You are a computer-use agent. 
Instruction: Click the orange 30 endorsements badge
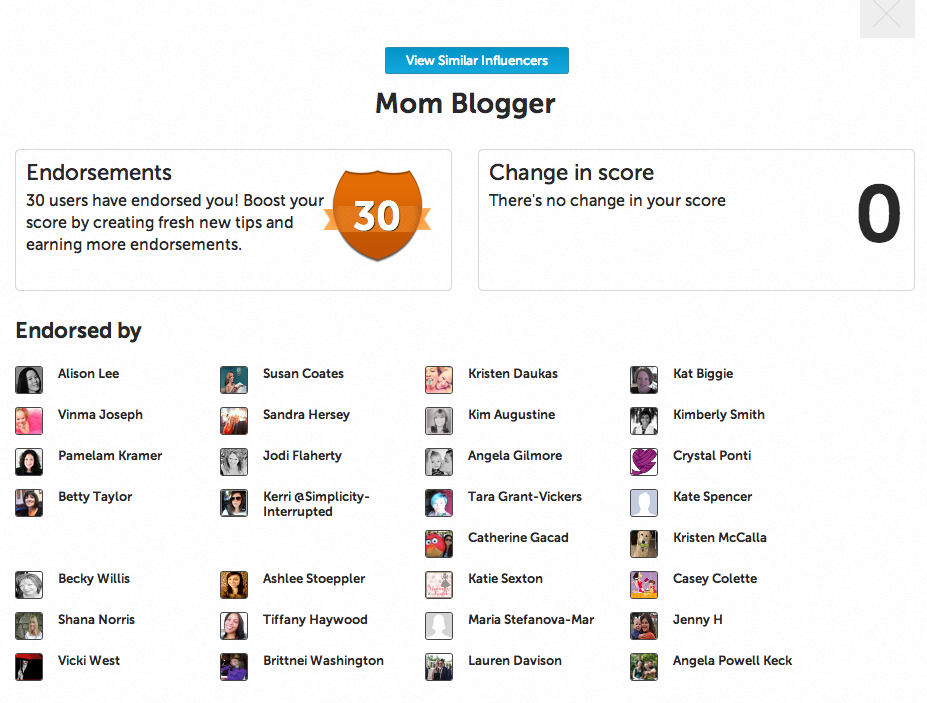(377, 215)
